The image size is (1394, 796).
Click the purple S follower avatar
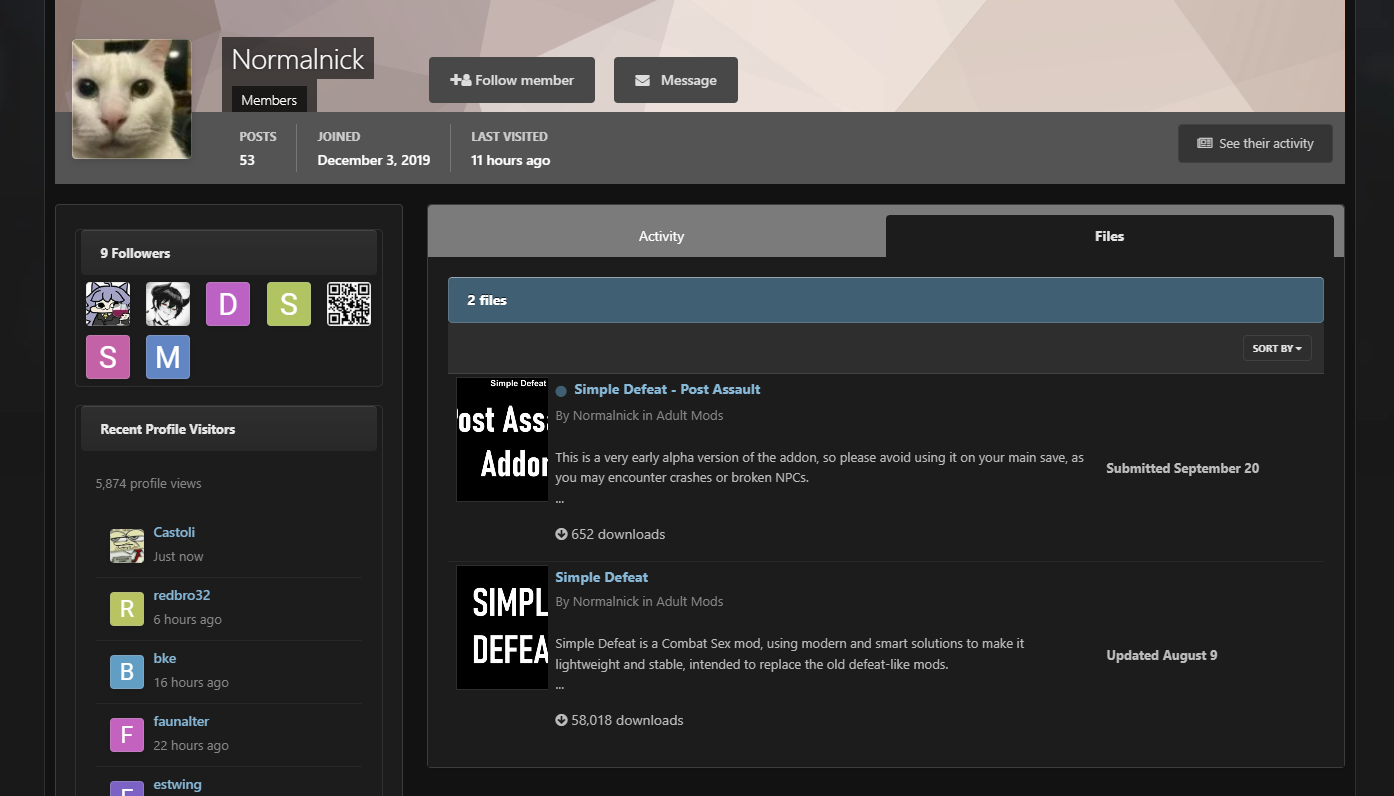pos(107,357)
